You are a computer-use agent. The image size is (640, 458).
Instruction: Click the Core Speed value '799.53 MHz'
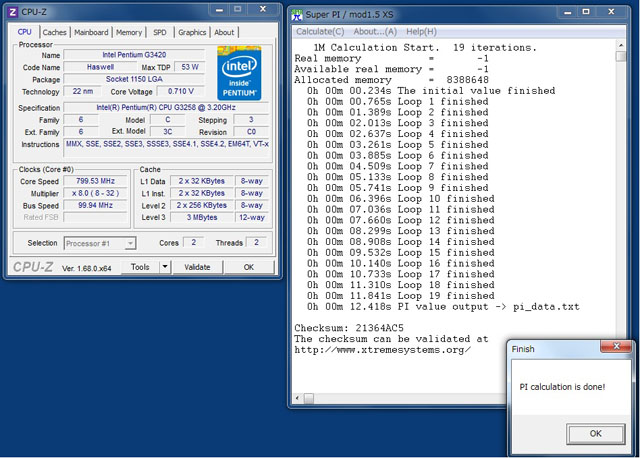[95, 181]
